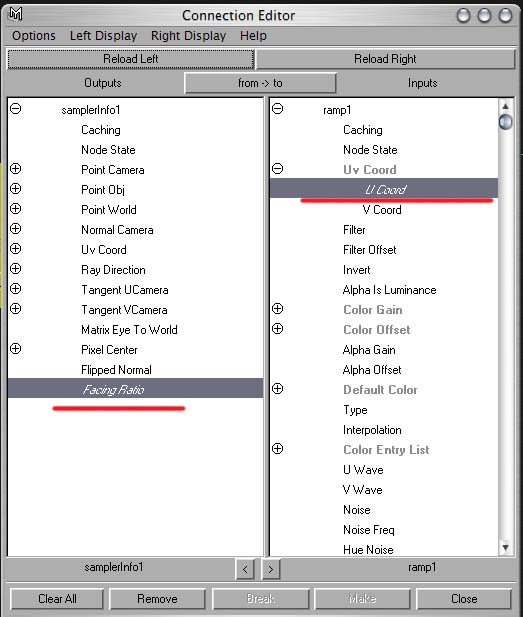This screenshot has height=617, width=523.
Task: Click the Reload Left button
Action: coord(131,59)
